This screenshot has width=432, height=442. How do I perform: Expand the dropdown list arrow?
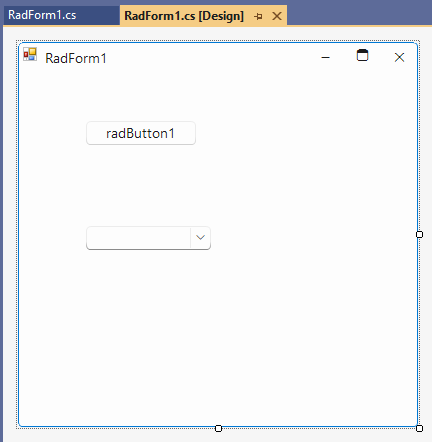(x=200, y=237)
